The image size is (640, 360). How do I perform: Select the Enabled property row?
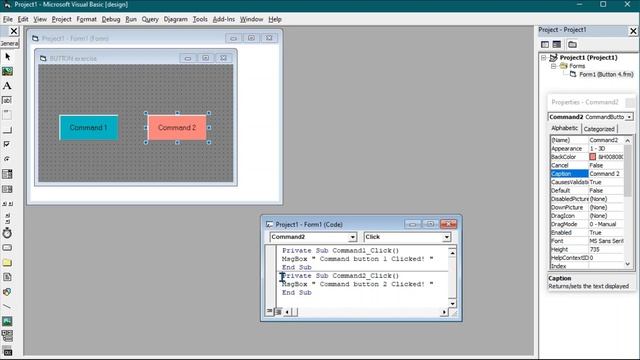[x=587, y=233]
